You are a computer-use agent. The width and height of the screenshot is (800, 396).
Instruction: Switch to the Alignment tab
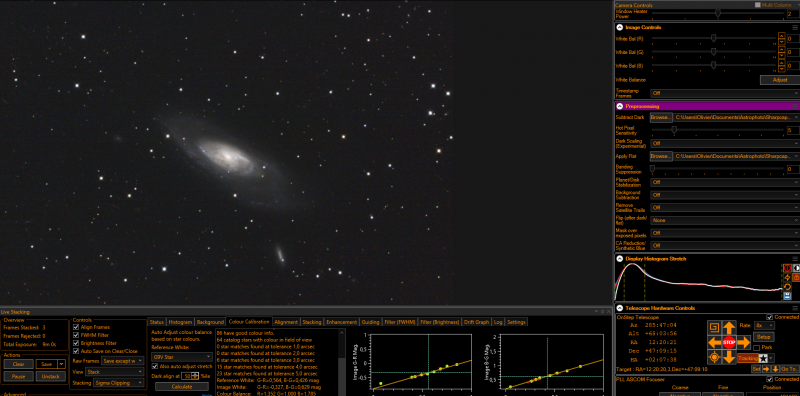coord(286,322)
